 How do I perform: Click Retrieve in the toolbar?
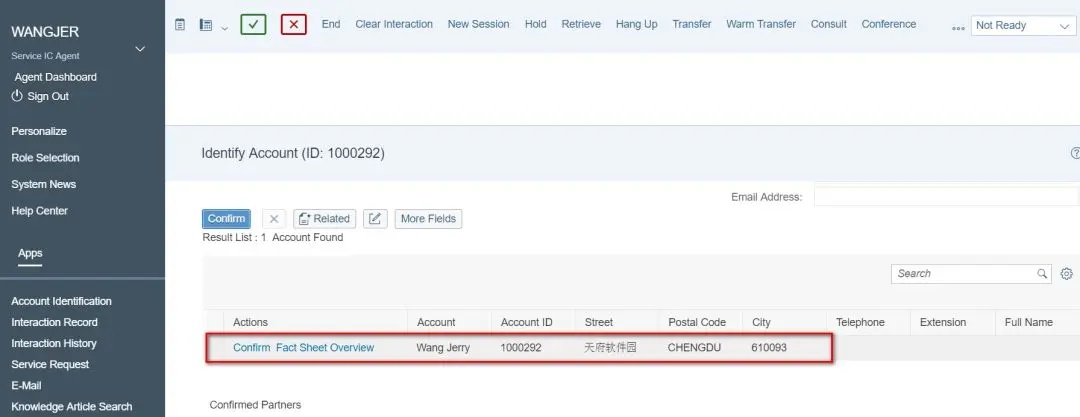tap(581, 24)
